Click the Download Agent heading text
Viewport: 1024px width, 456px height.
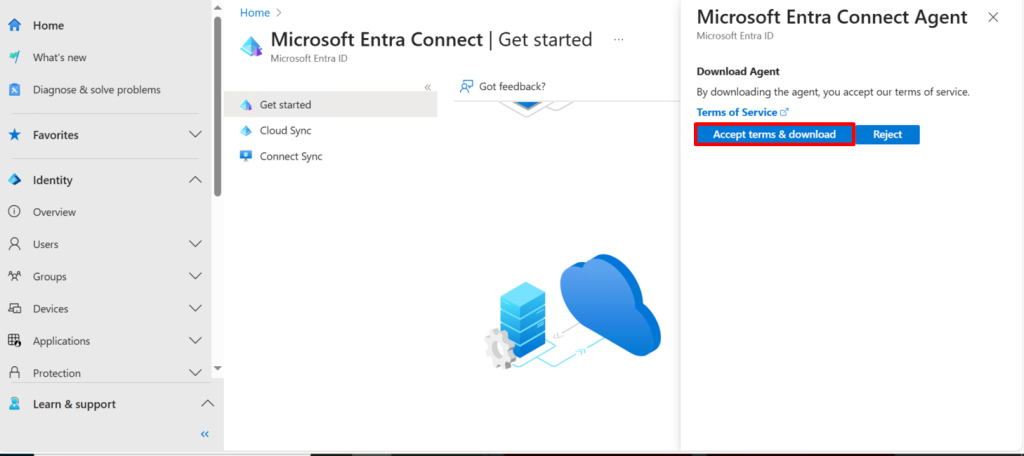tap(738, 71)
